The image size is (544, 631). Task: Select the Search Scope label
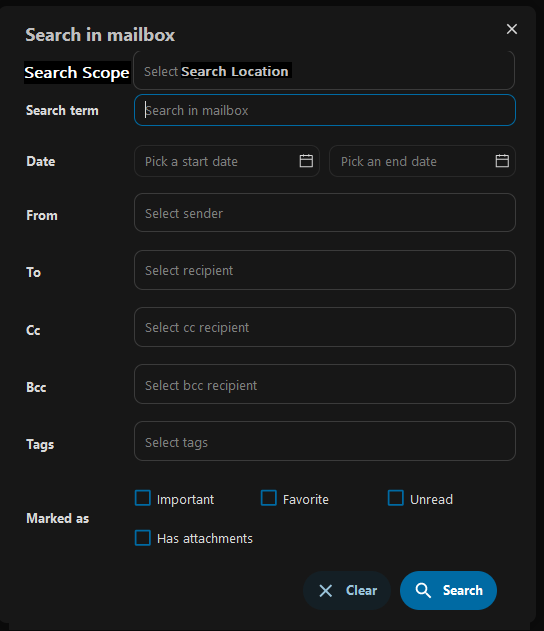77,73
